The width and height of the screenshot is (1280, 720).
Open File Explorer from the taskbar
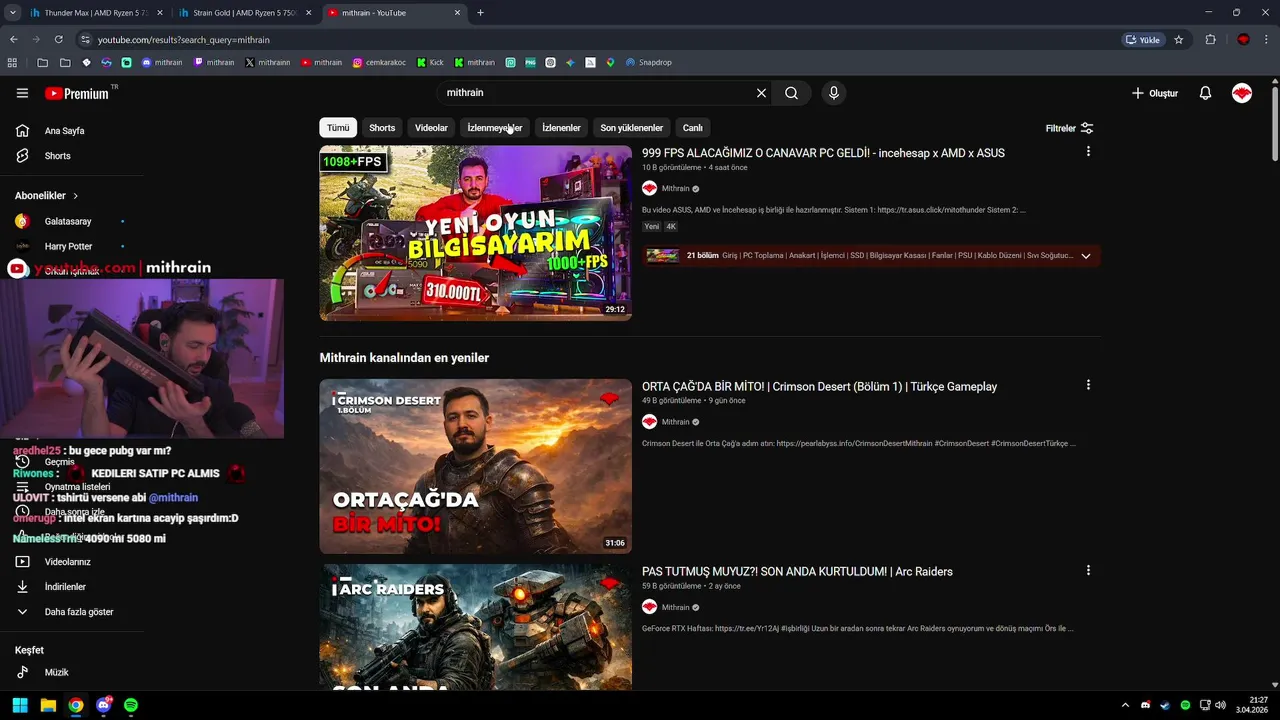[48, 705]
